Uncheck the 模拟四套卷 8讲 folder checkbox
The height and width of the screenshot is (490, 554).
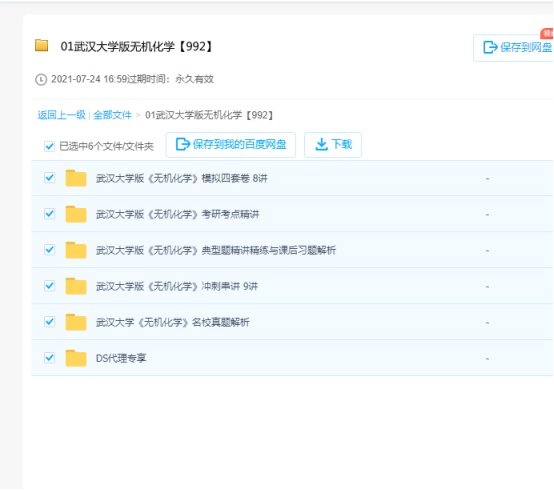coord(49,178)
